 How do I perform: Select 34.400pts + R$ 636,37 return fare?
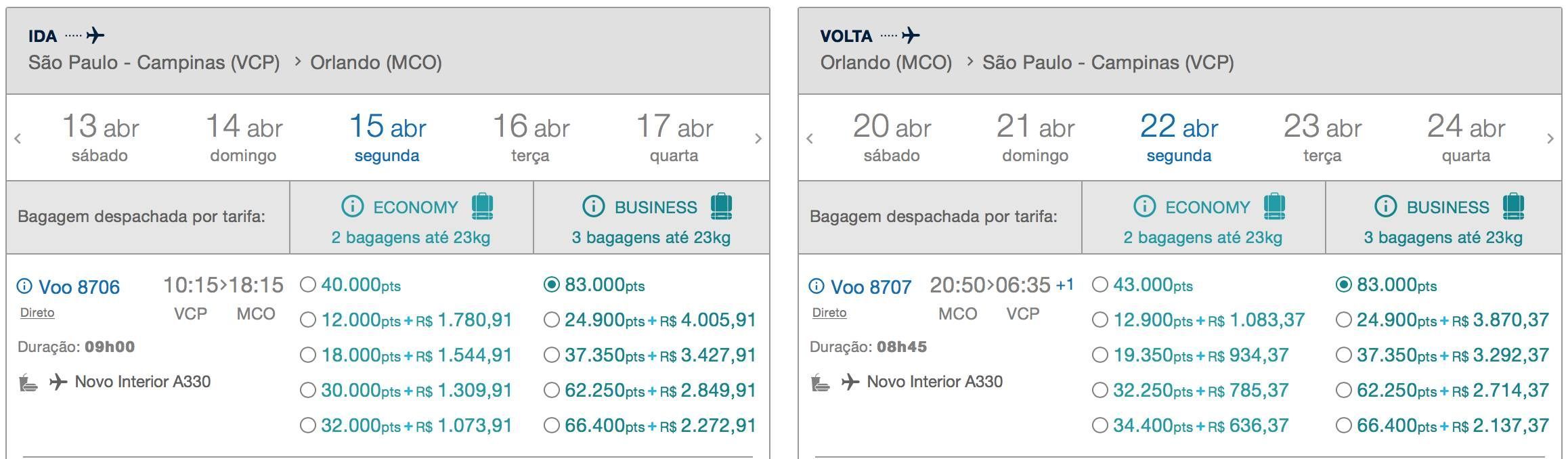(x=1100, y=425)
